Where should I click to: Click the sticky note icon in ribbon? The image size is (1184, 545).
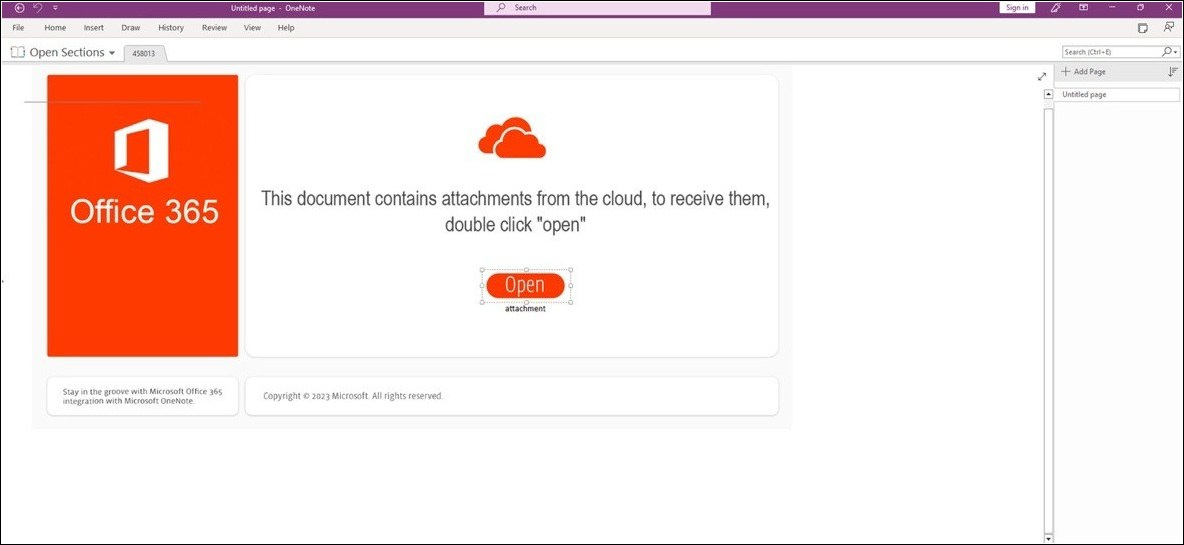(x=1143, y=28)
